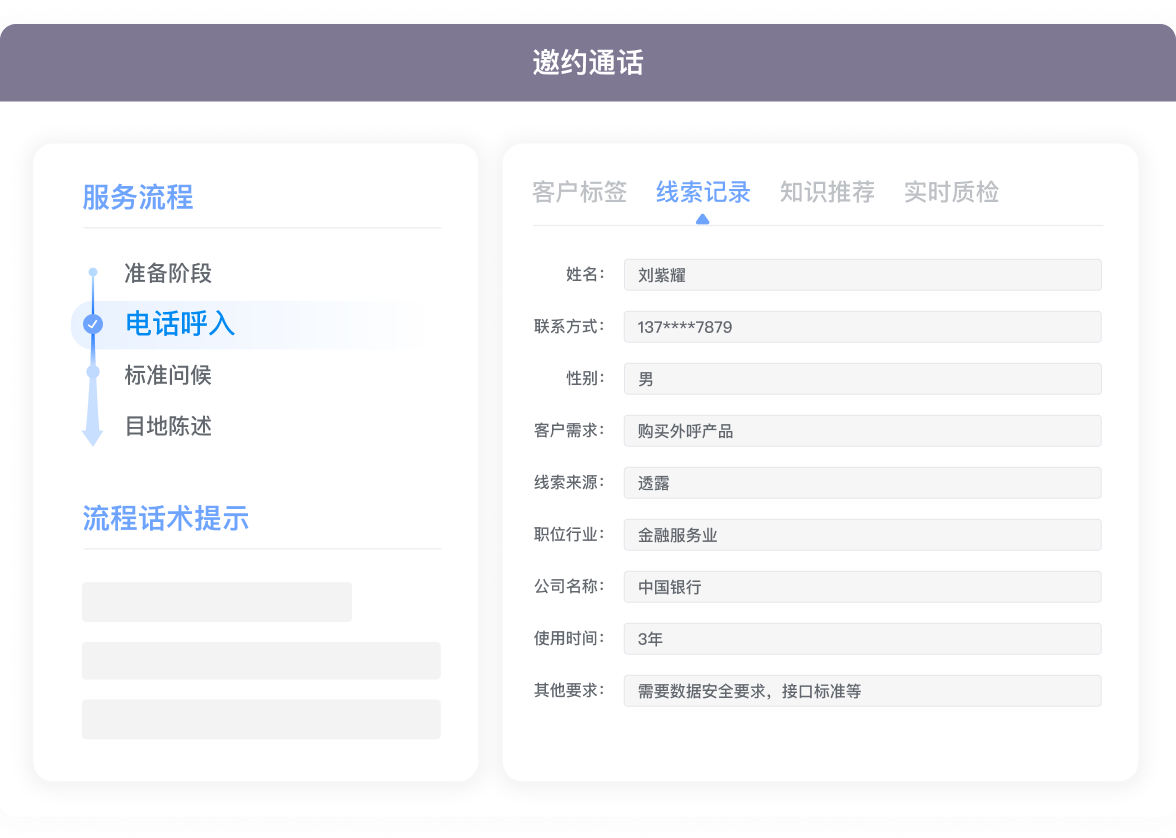Click the 其他要求 field
Viewport: 1176px width, 838px height.
862,691
